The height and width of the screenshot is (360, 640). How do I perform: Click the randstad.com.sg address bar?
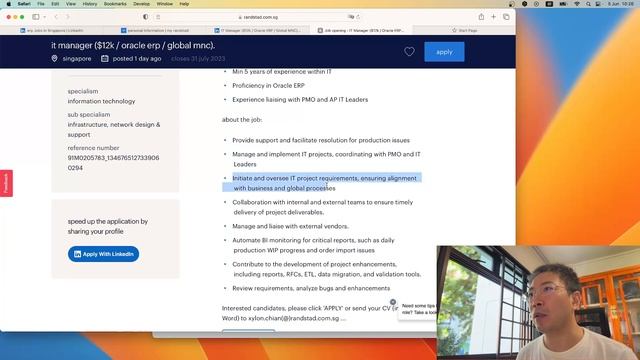(x=258, y=17)
